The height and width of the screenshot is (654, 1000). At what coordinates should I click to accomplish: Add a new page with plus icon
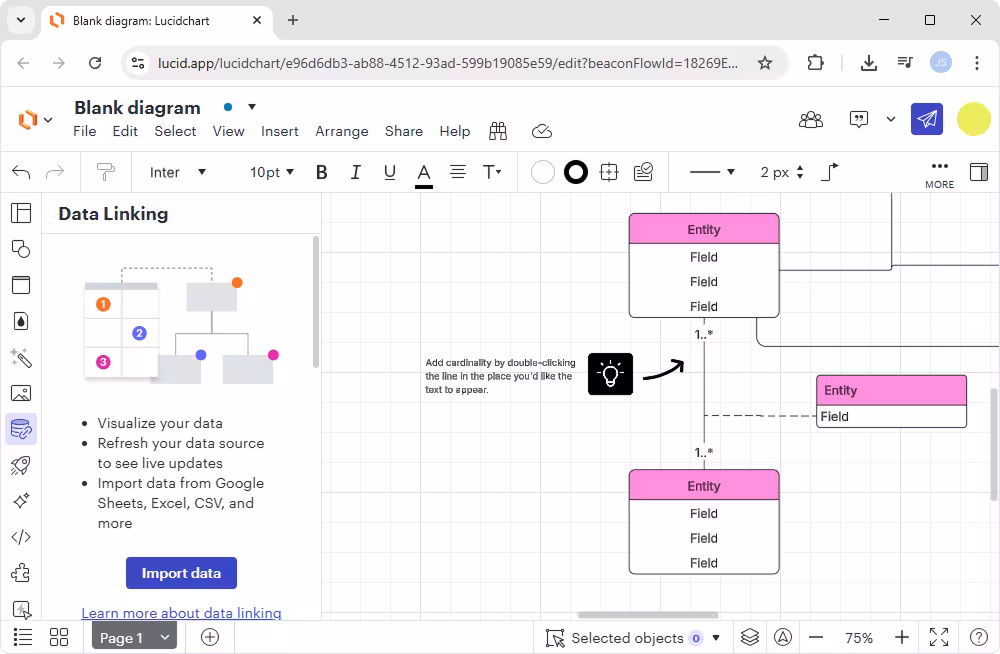[210, 637]
